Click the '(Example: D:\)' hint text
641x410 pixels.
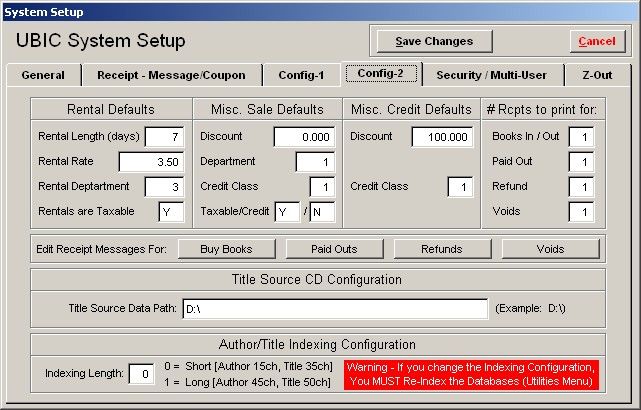[x=531, y=309]
